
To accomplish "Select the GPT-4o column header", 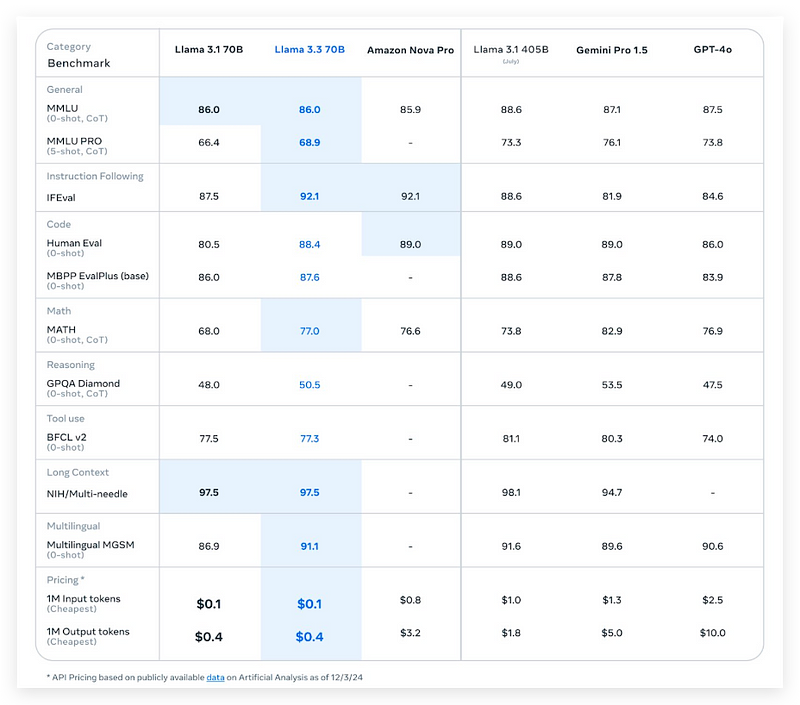I will tap(712, 48).
